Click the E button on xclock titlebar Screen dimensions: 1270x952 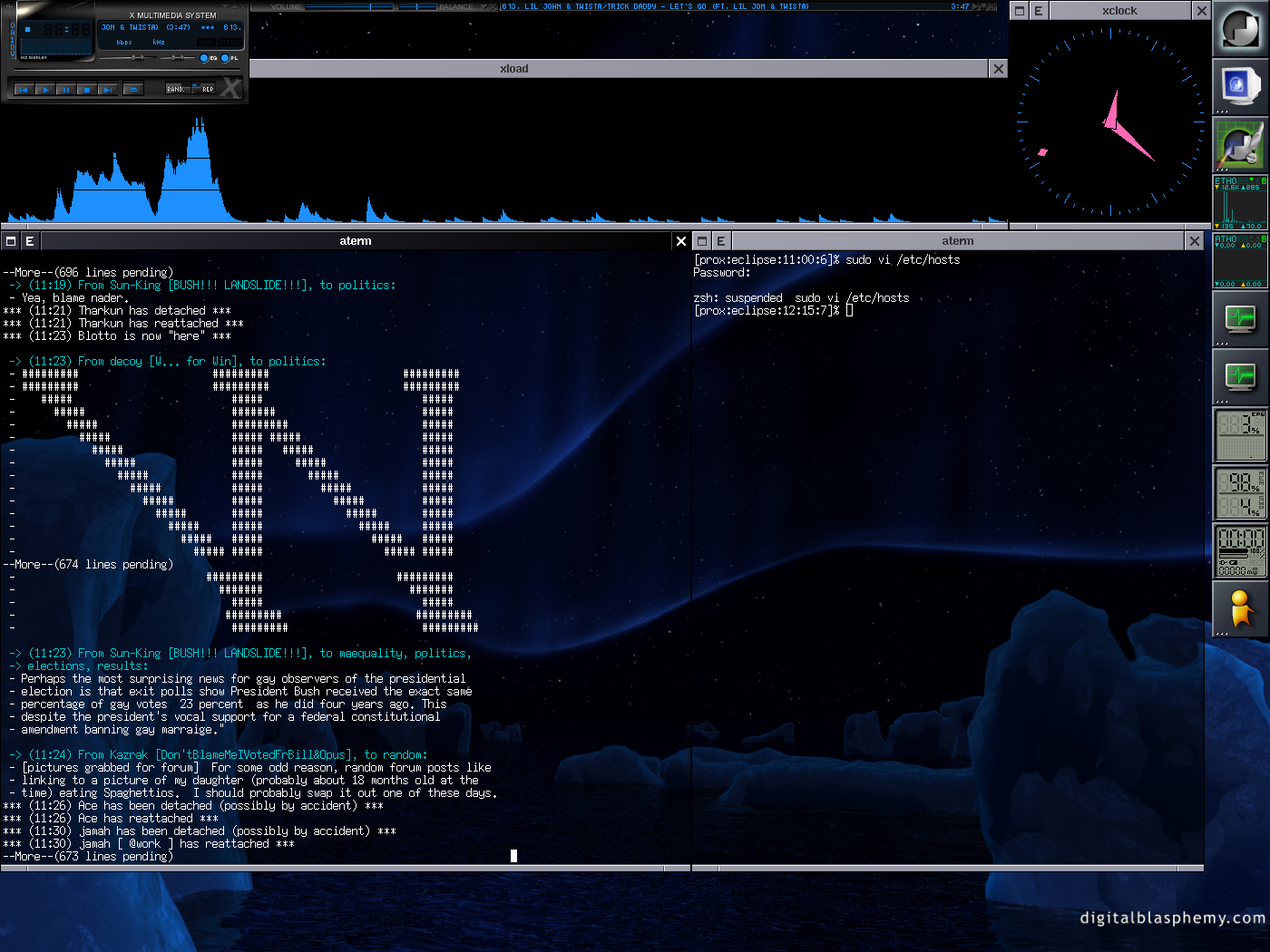pos(1039,11)
